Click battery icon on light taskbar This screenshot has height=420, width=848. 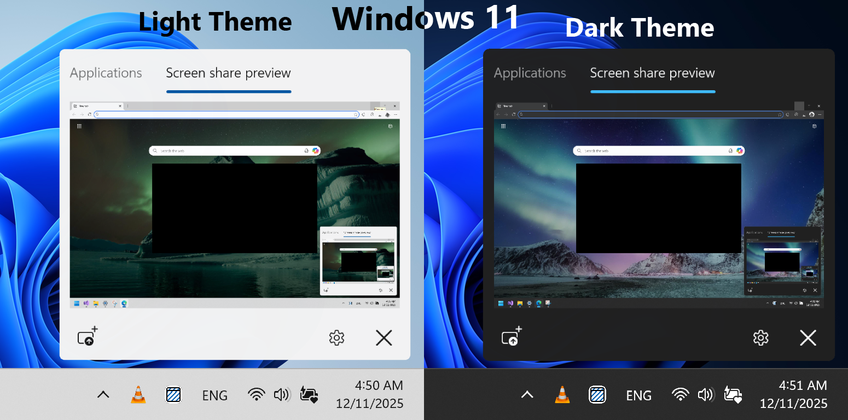[308, 395]
